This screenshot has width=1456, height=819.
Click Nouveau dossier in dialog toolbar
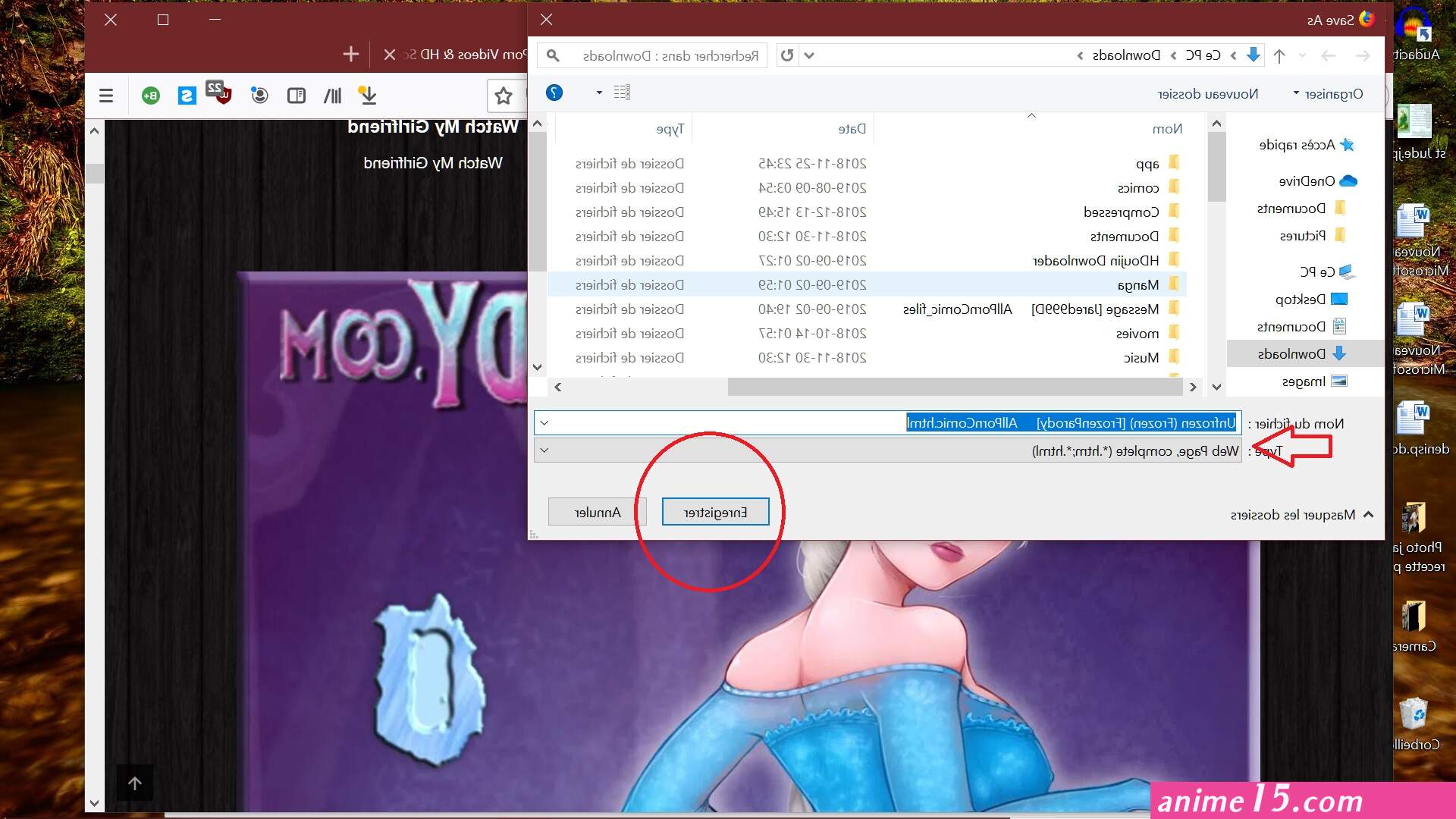click(1208, 94)
